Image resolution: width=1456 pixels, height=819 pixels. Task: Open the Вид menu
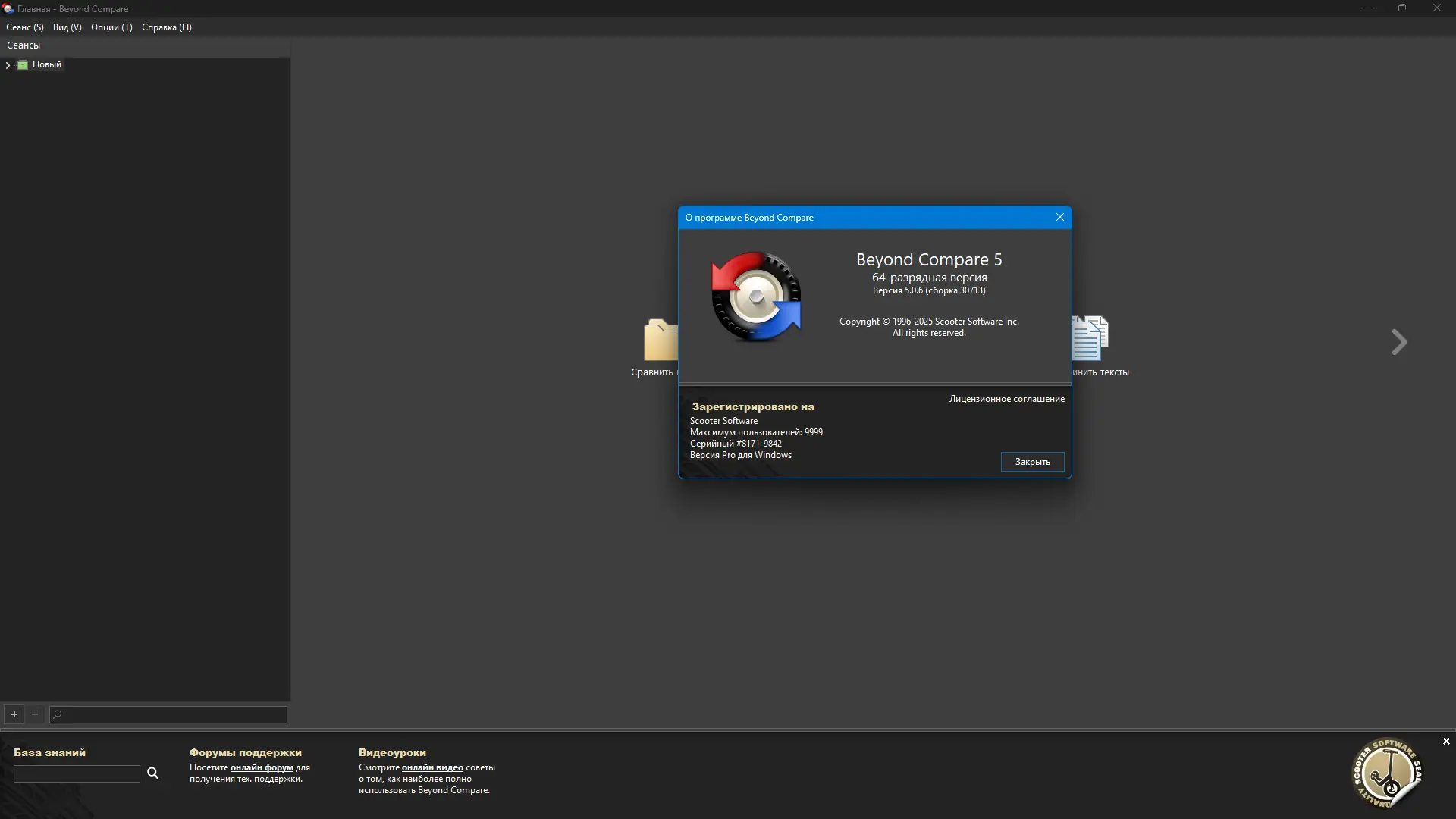click(x=67, y=27)
